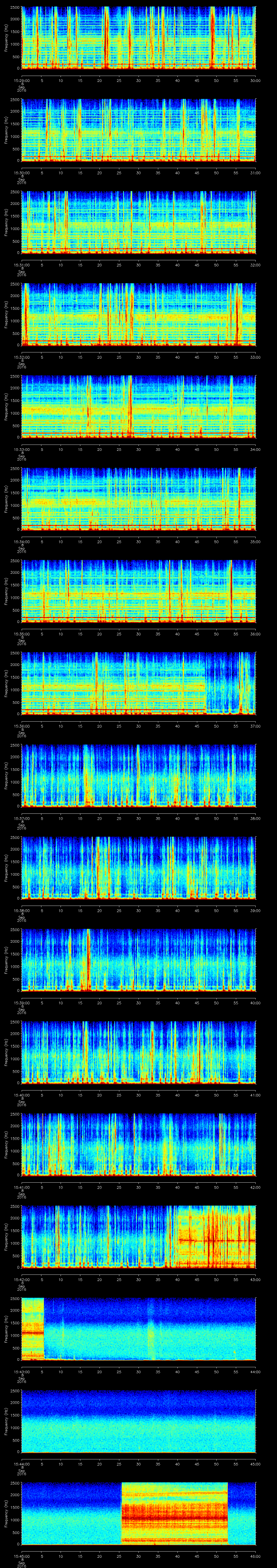Screen dimensions: 277x1568
Task: Click the 15:41:00 start time label
Action: point(22,1186)
